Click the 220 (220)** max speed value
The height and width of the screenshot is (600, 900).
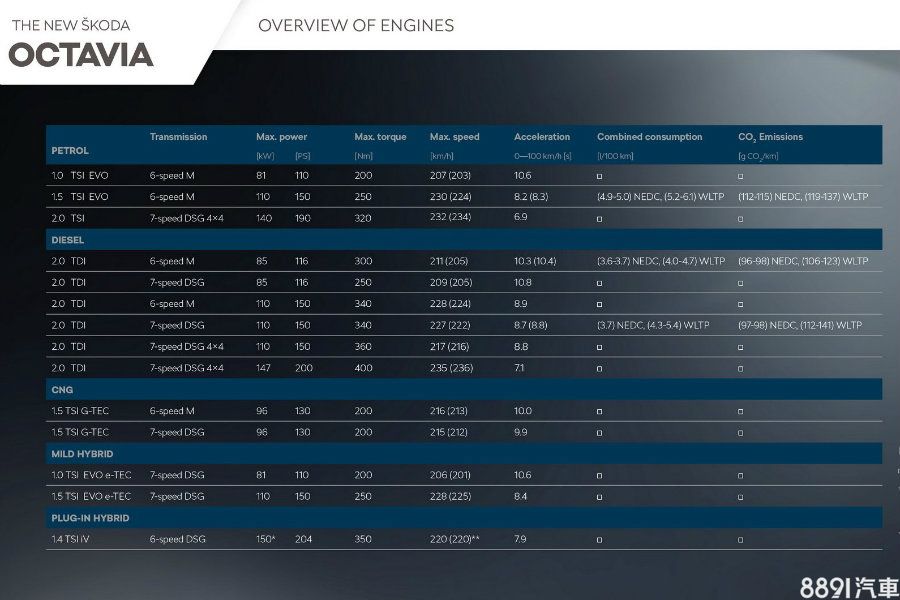coord(454,539)
